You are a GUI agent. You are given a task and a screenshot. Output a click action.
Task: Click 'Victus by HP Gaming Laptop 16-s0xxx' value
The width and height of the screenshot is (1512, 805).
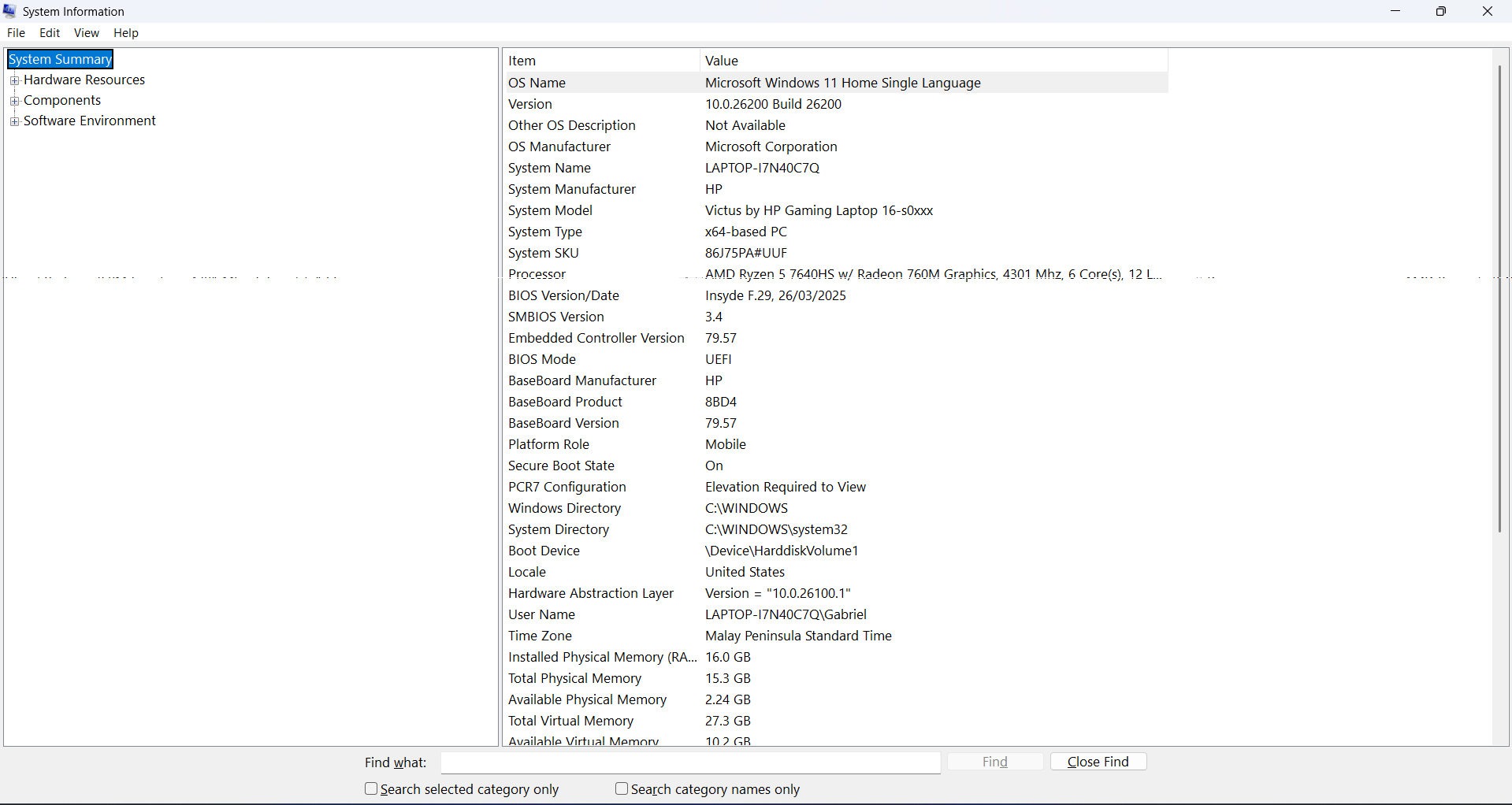[x=819, y=210]
